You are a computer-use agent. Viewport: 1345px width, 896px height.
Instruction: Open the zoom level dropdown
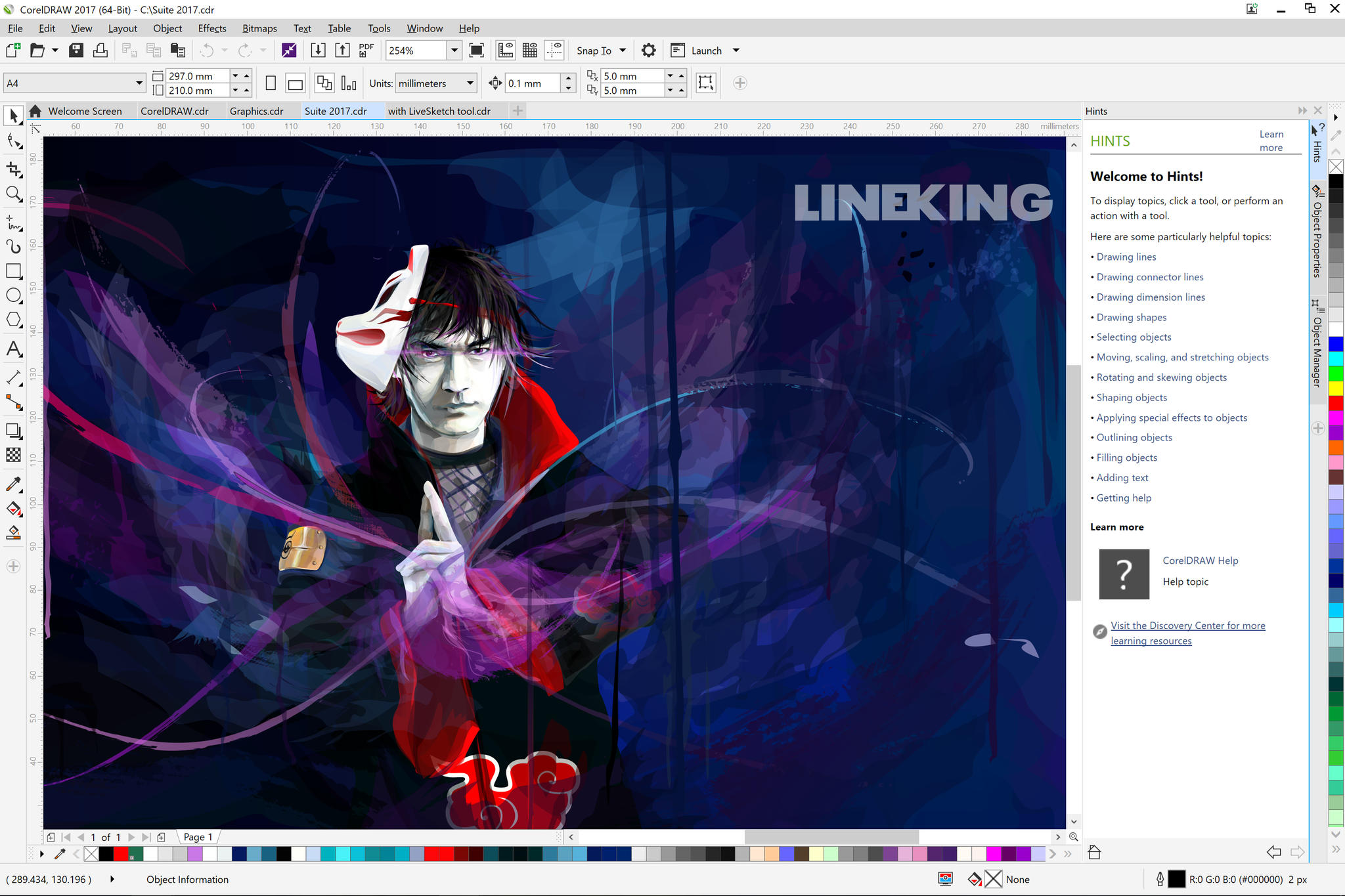tap(454, 51)
